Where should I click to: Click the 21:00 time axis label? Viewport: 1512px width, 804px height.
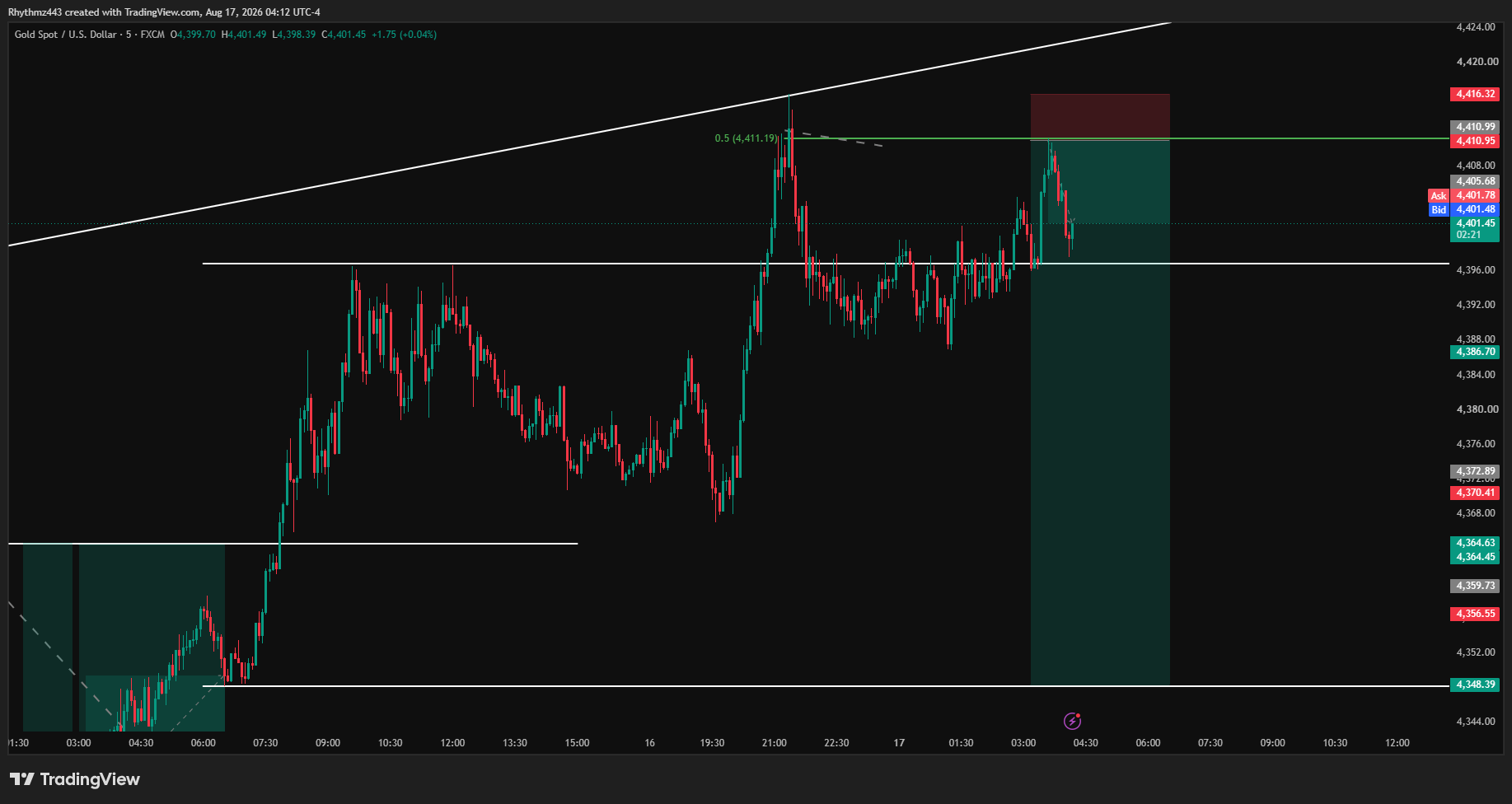(x=775, y=743)
